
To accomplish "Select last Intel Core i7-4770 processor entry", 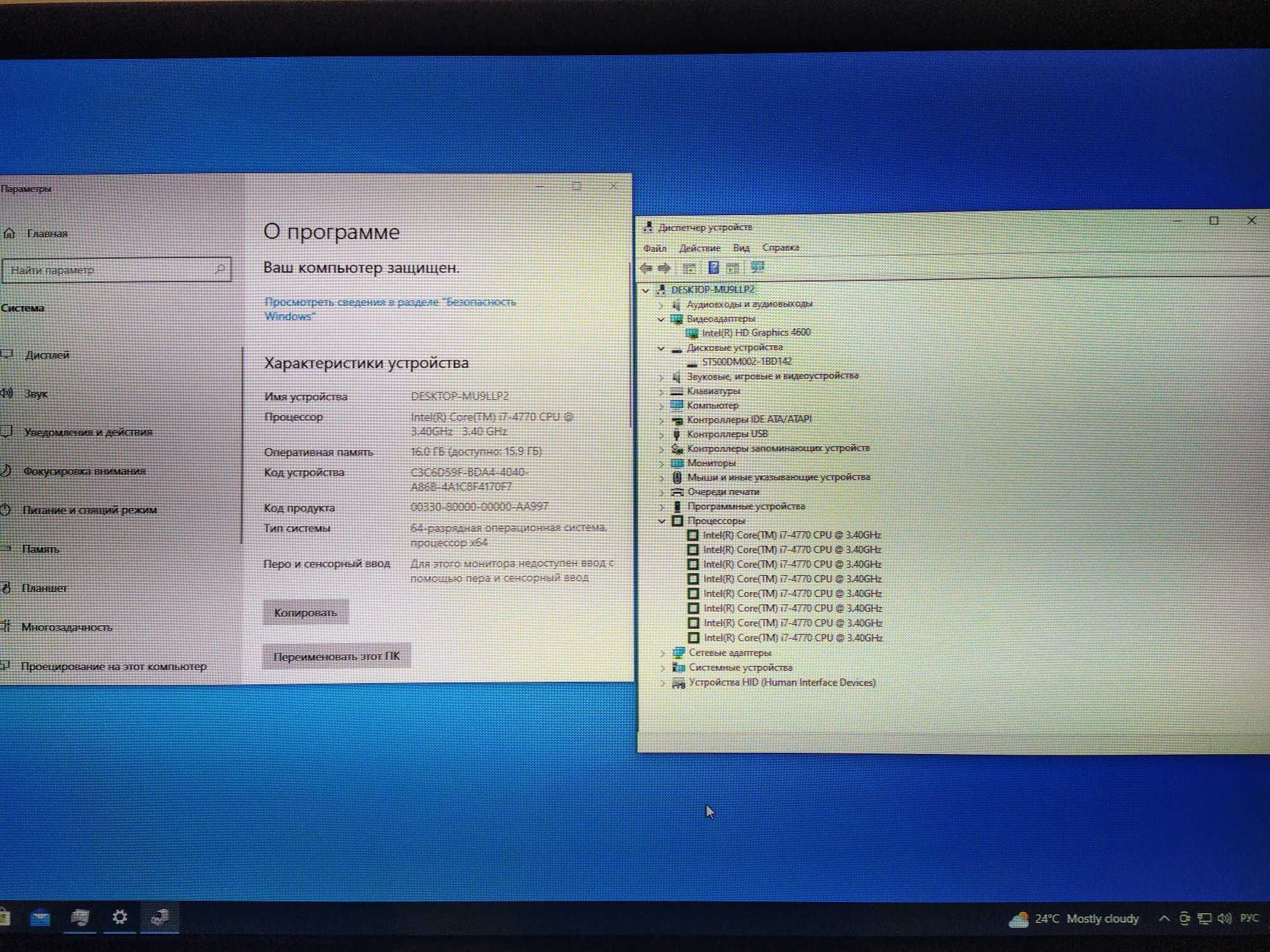I will pos(793,638).
